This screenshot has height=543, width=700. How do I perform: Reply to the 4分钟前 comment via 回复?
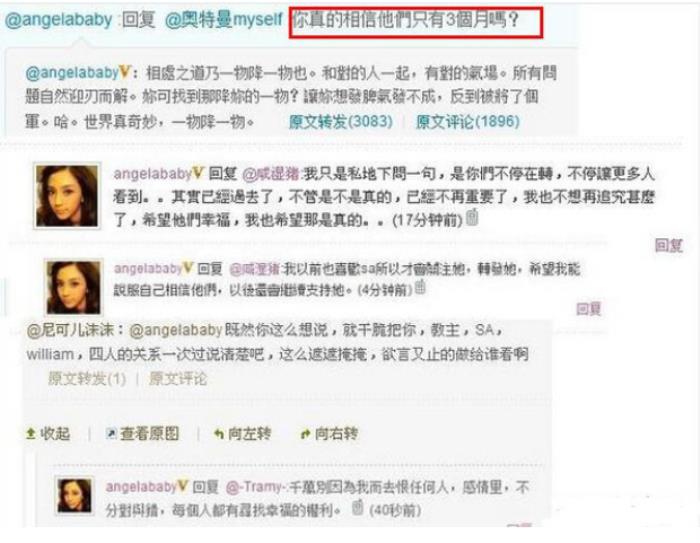(x=589, y=309)
